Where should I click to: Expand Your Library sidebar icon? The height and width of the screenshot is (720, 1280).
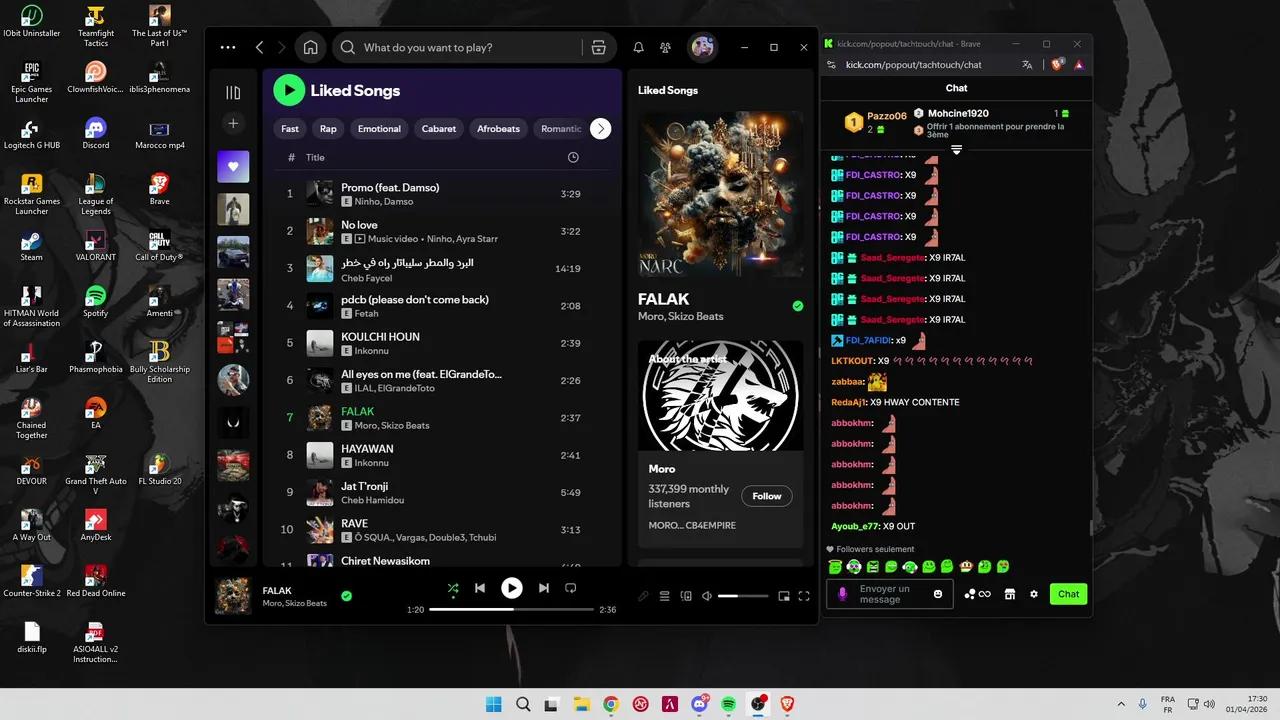(x=233, y=92)
